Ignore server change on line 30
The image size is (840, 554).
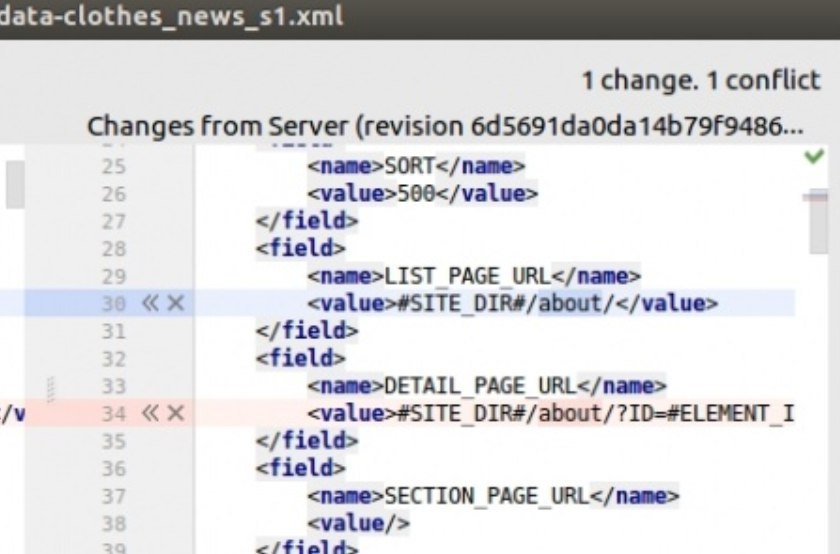[176, 303]
